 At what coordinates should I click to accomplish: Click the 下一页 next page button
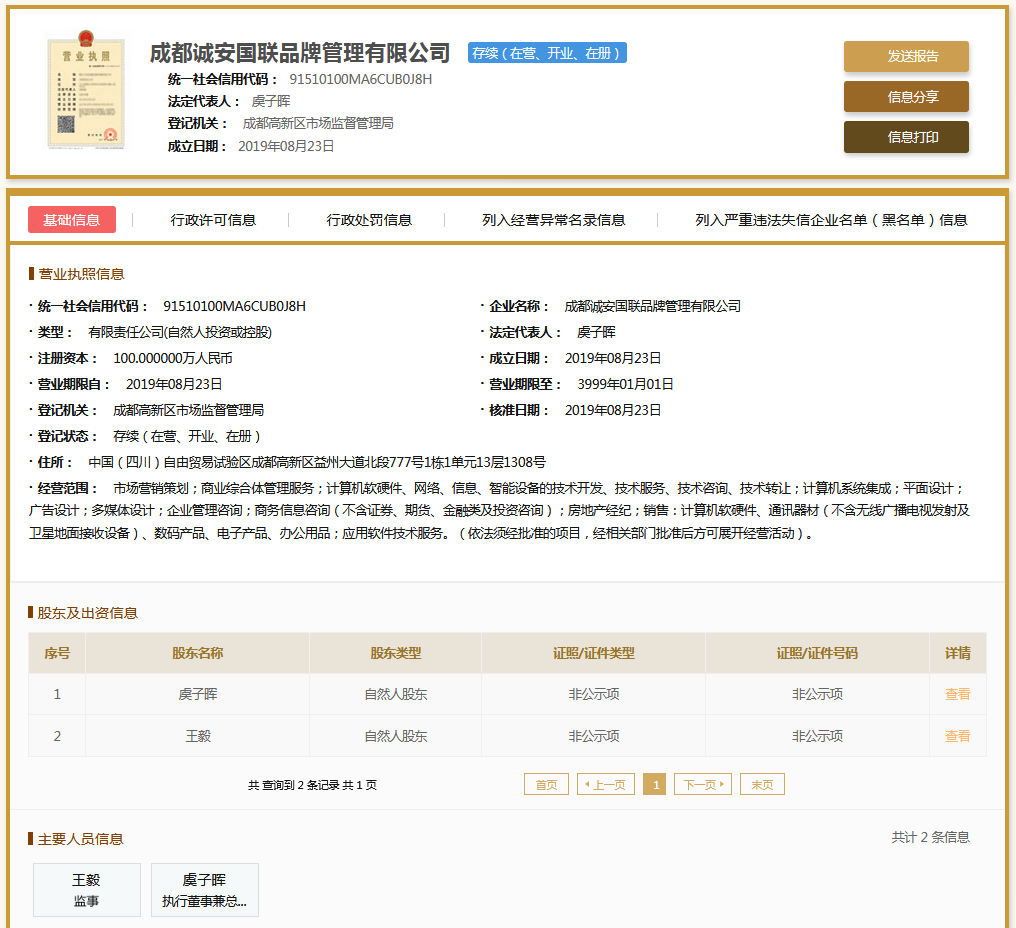[703, 785]
